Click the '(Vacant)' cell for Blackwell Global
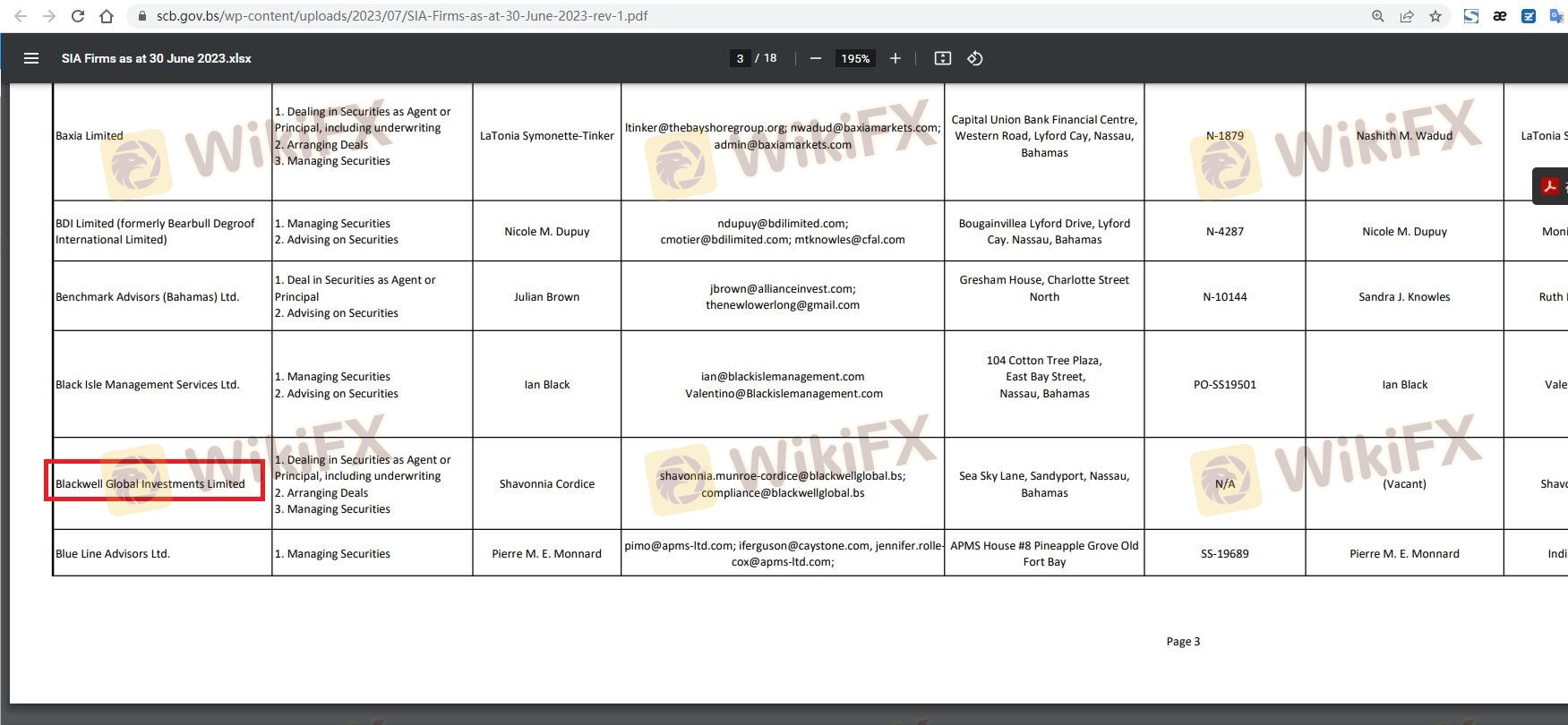Screen dimensions: 1568x725 pyautogui.click(x=1404, y=484)
